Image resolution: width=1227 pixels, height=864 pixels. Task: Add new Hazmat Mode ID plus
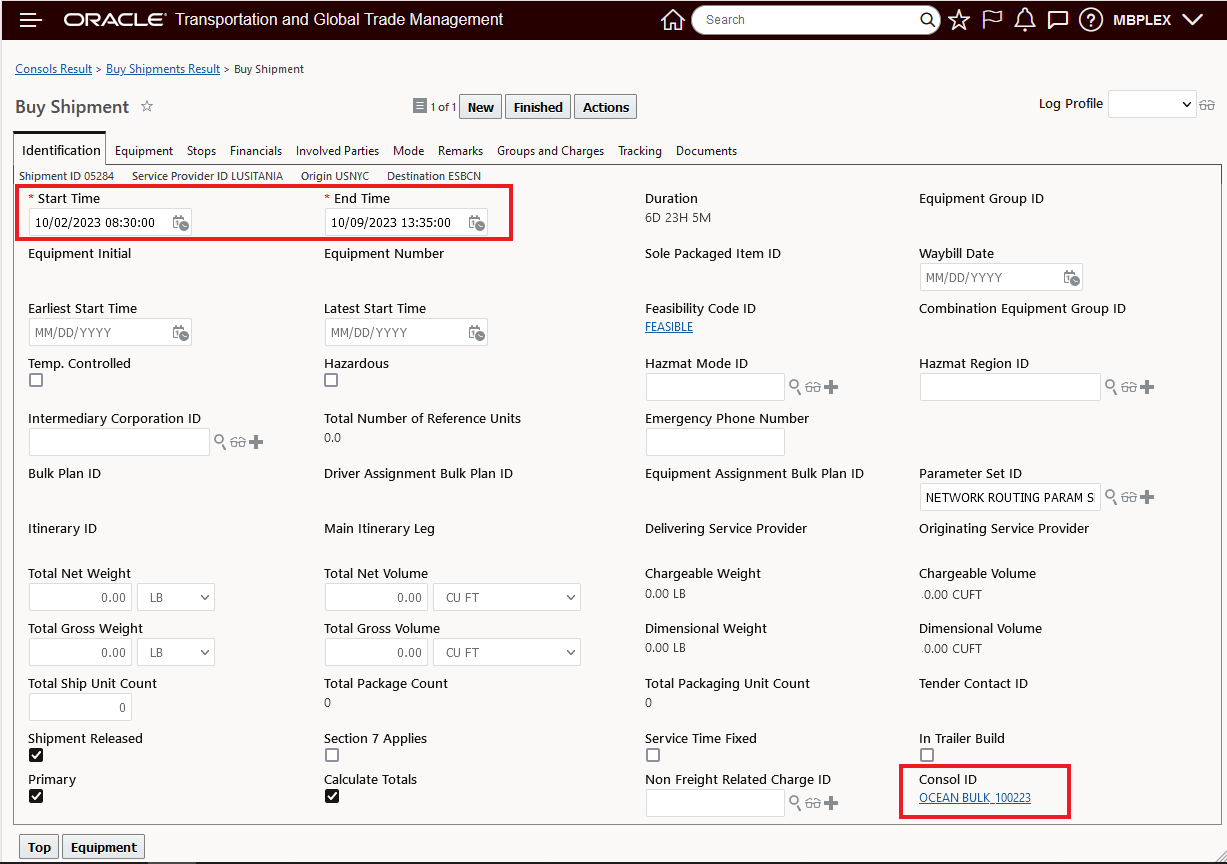click(831, 387)
